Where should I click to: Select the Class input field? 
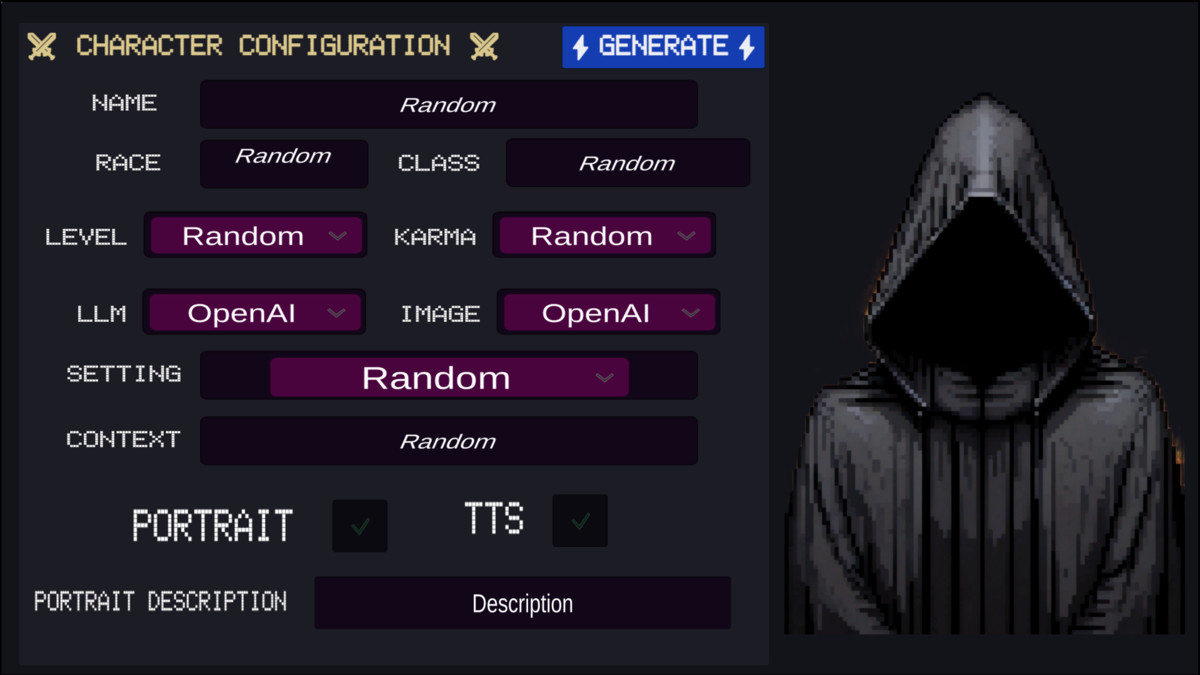[x=627, y=163]
